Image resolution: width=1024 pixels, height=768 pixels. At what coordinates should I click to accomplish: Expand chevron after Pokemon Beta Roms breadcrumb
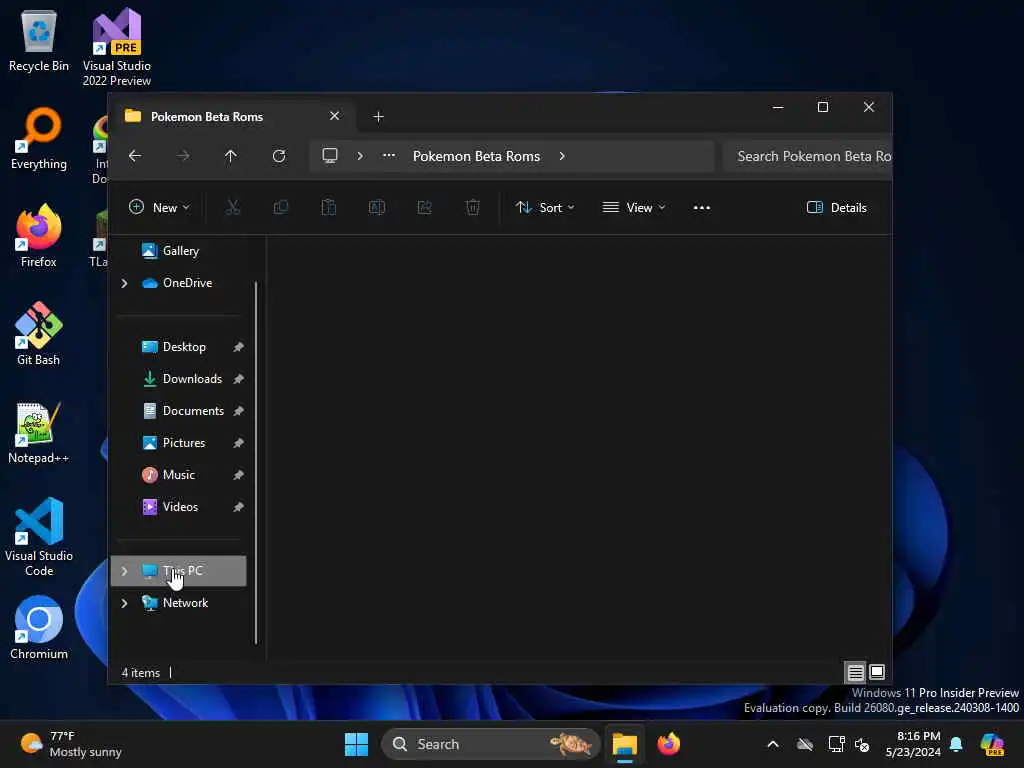562,156
